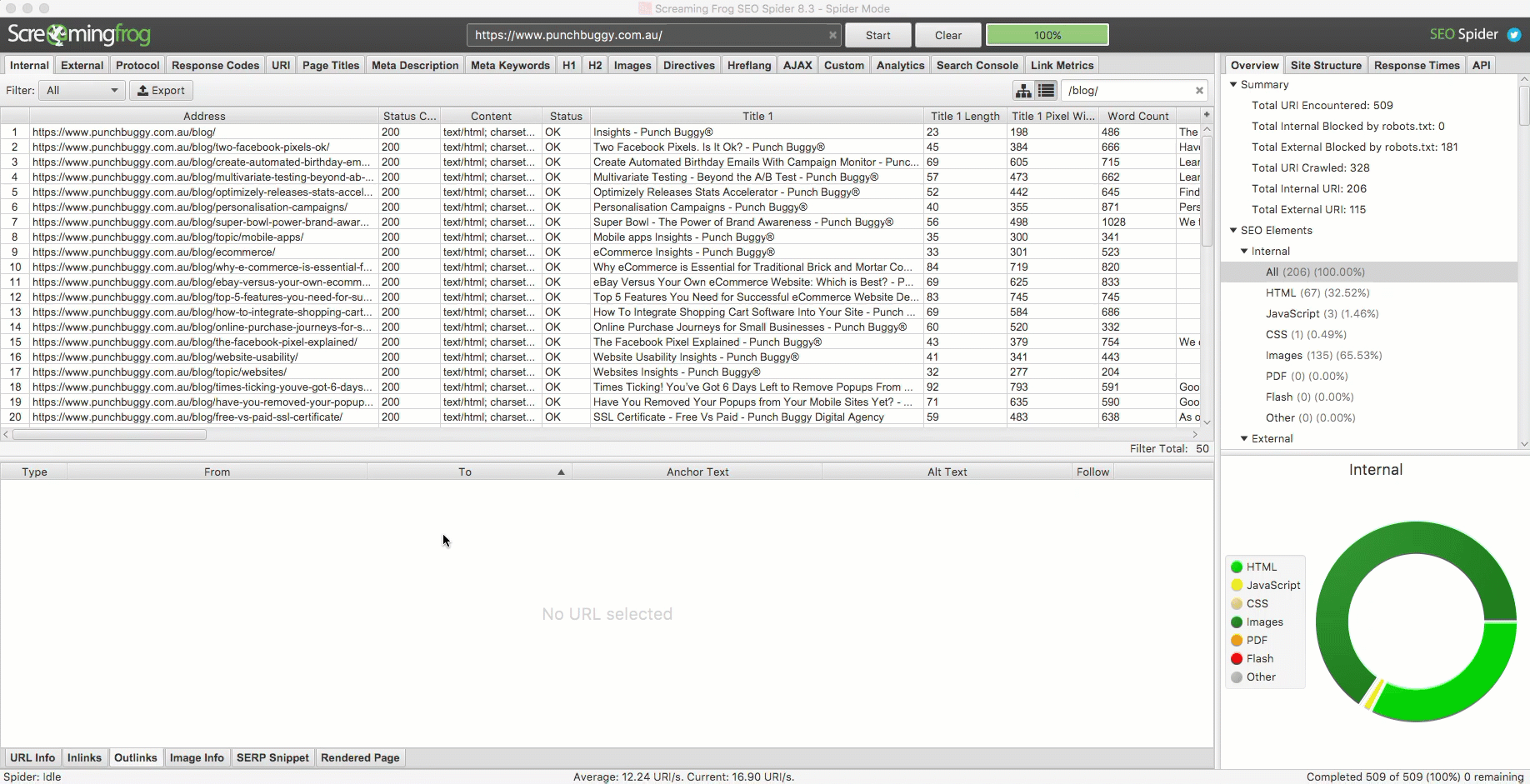Switch to list view icon

[1046, 90]
